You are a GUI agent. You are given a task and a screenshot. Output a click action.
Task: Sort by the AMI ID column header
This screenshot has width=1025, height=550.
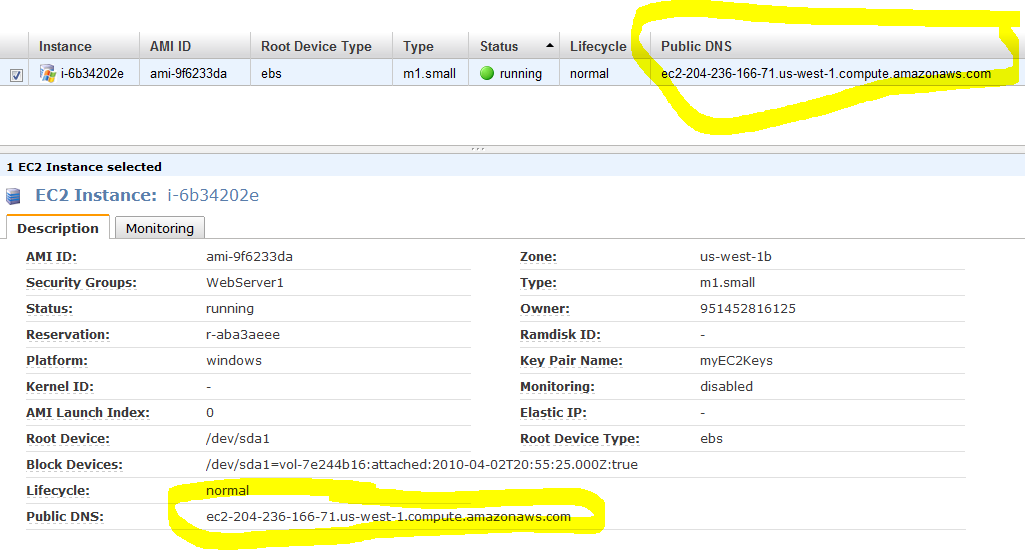pyautogui.click(x=171, y=46)
